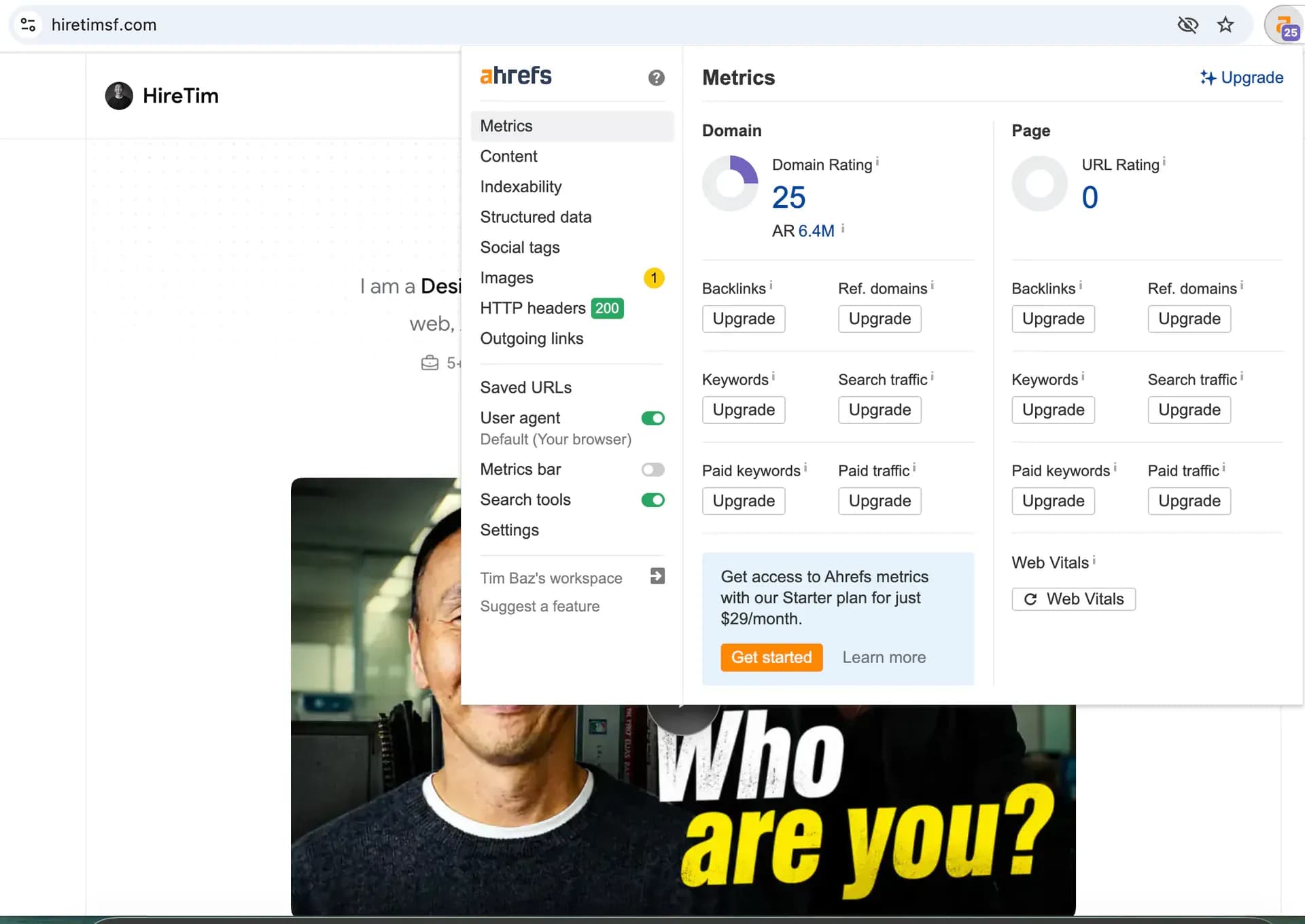Click the Domain Rating info icon
1305x924 pixels.
877,161
